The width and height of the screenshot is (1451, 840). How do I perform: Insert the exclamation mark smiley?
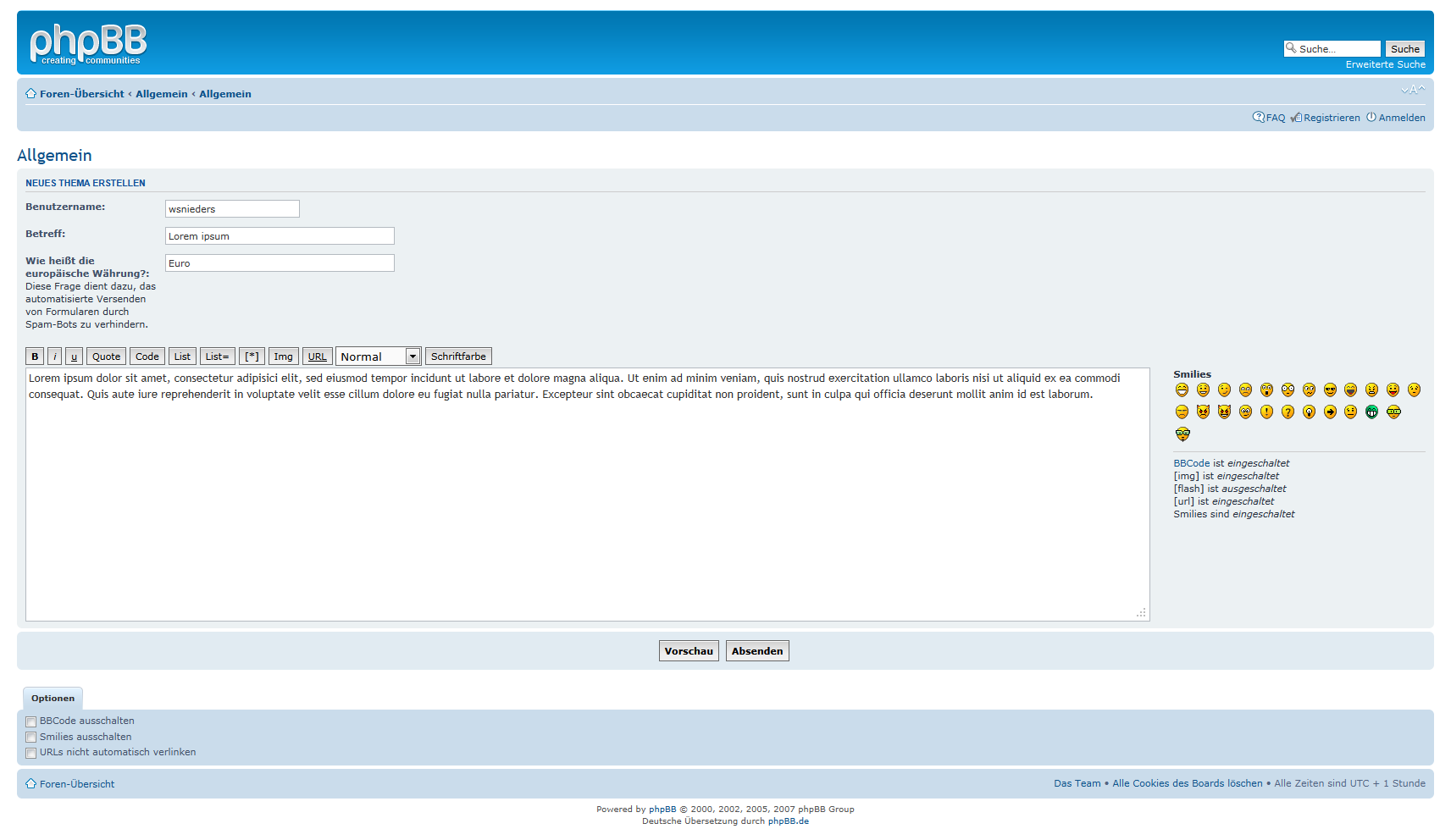(1266, 412)
